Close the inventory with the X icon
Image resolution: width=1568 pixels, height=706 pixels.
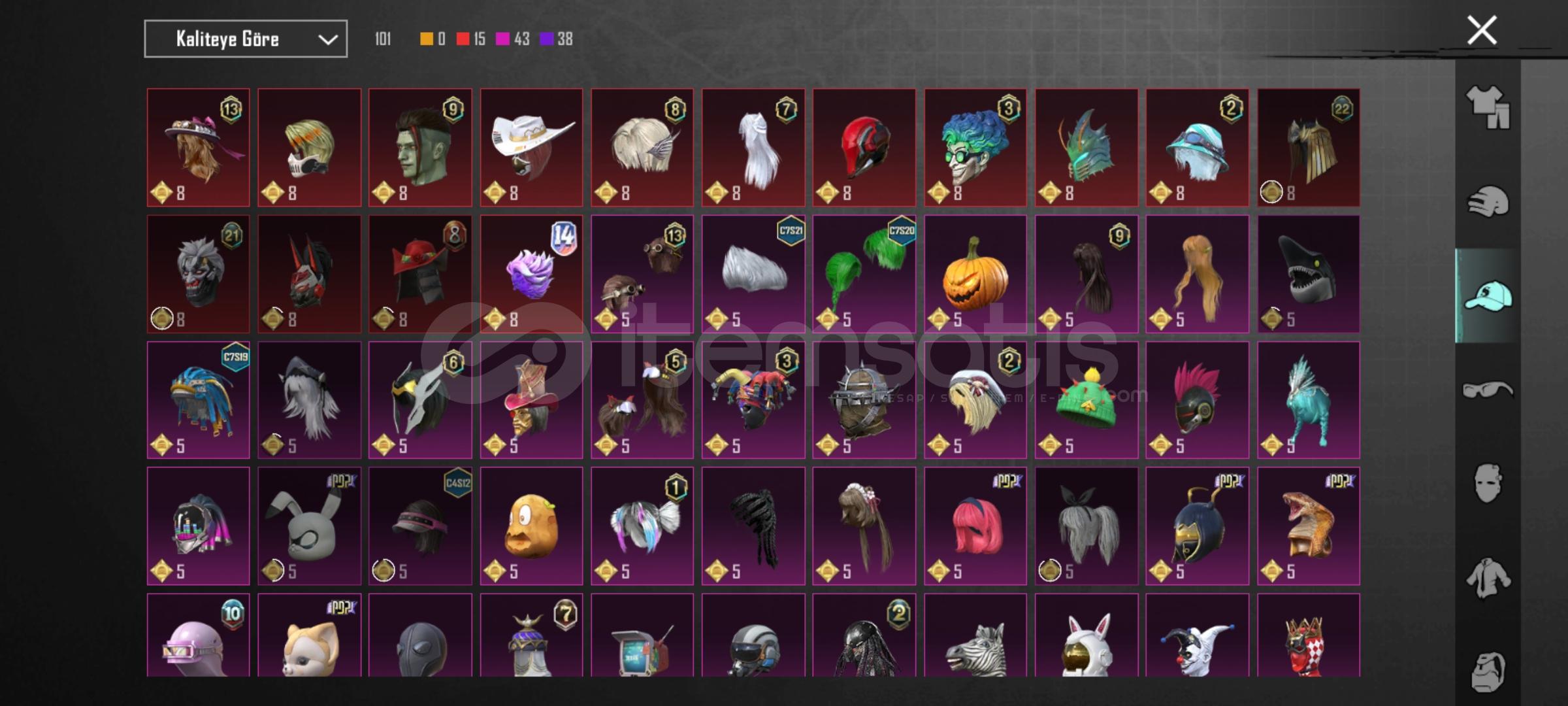[x=1481, y=30]
